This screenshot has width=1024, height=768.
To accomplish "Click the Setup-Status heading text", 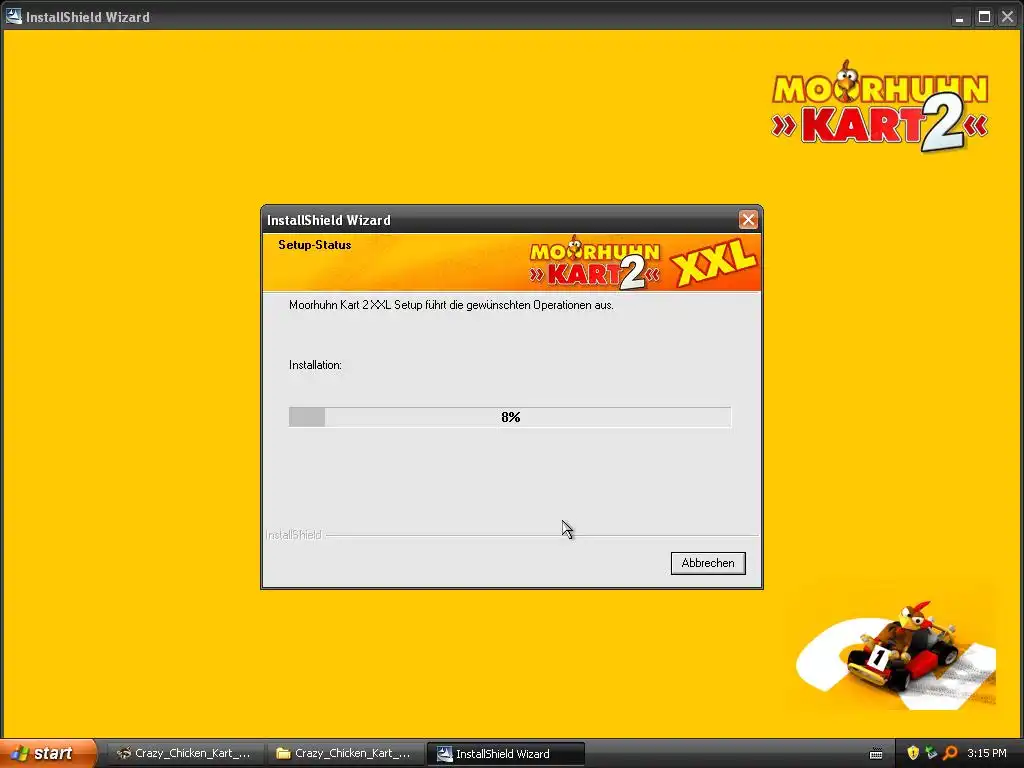I will tap(314, 245).
